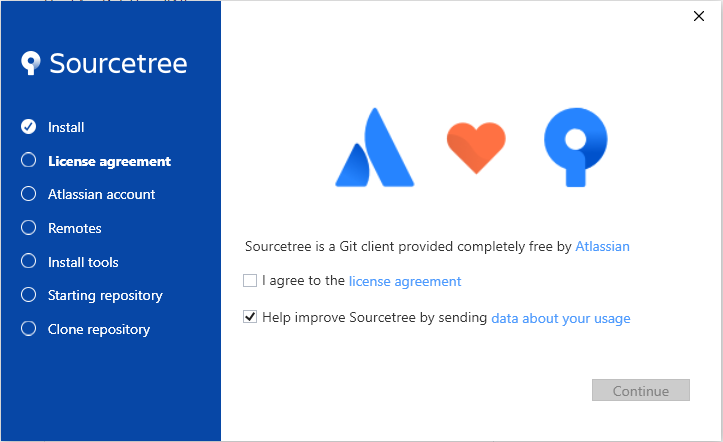723x442 pixels.
Task: Go to the Install tools step
Action: pos(83,262)
